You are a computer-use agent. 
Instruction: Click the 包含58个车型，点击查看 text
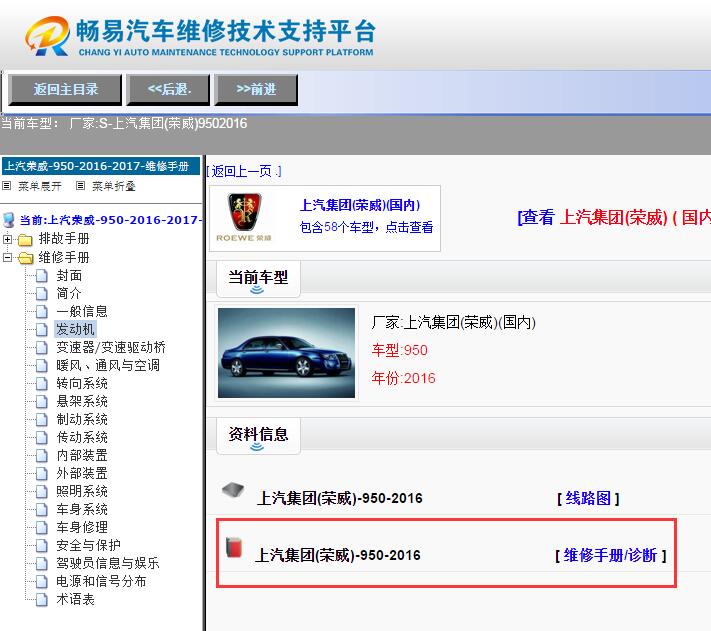coord(366,227)
